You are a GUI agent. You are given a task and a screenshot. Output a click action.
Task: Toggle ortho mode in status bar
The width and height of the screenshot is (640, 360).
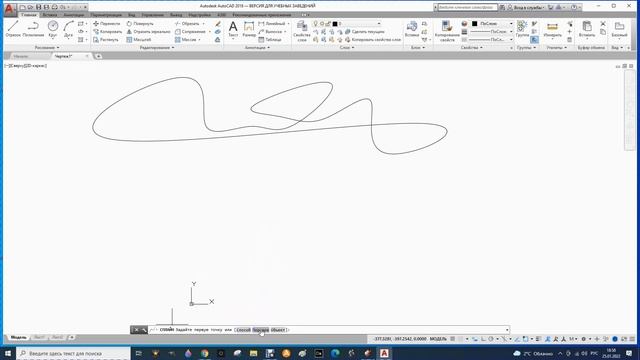coord(483,339)
